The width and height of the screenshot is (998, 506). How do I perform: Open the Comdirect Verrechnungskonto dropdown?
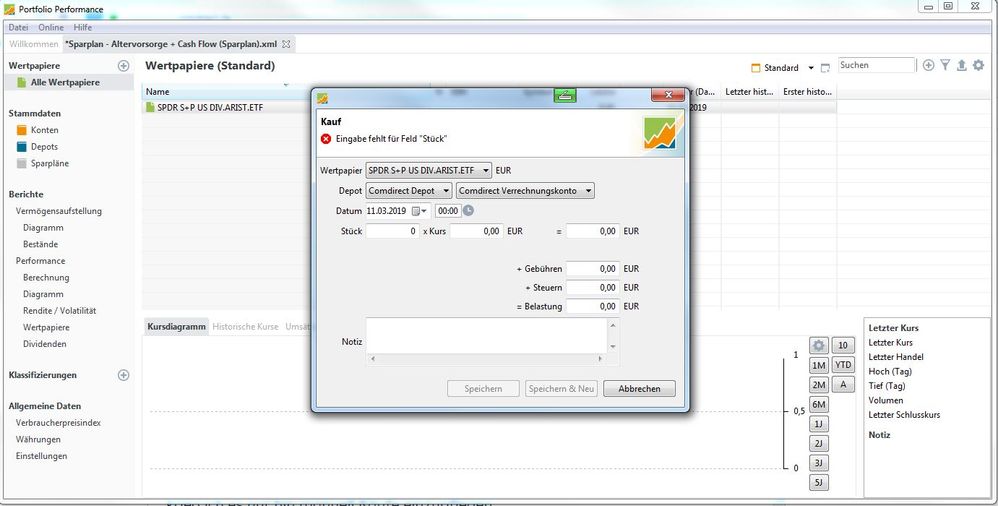[x=525, y=190]
